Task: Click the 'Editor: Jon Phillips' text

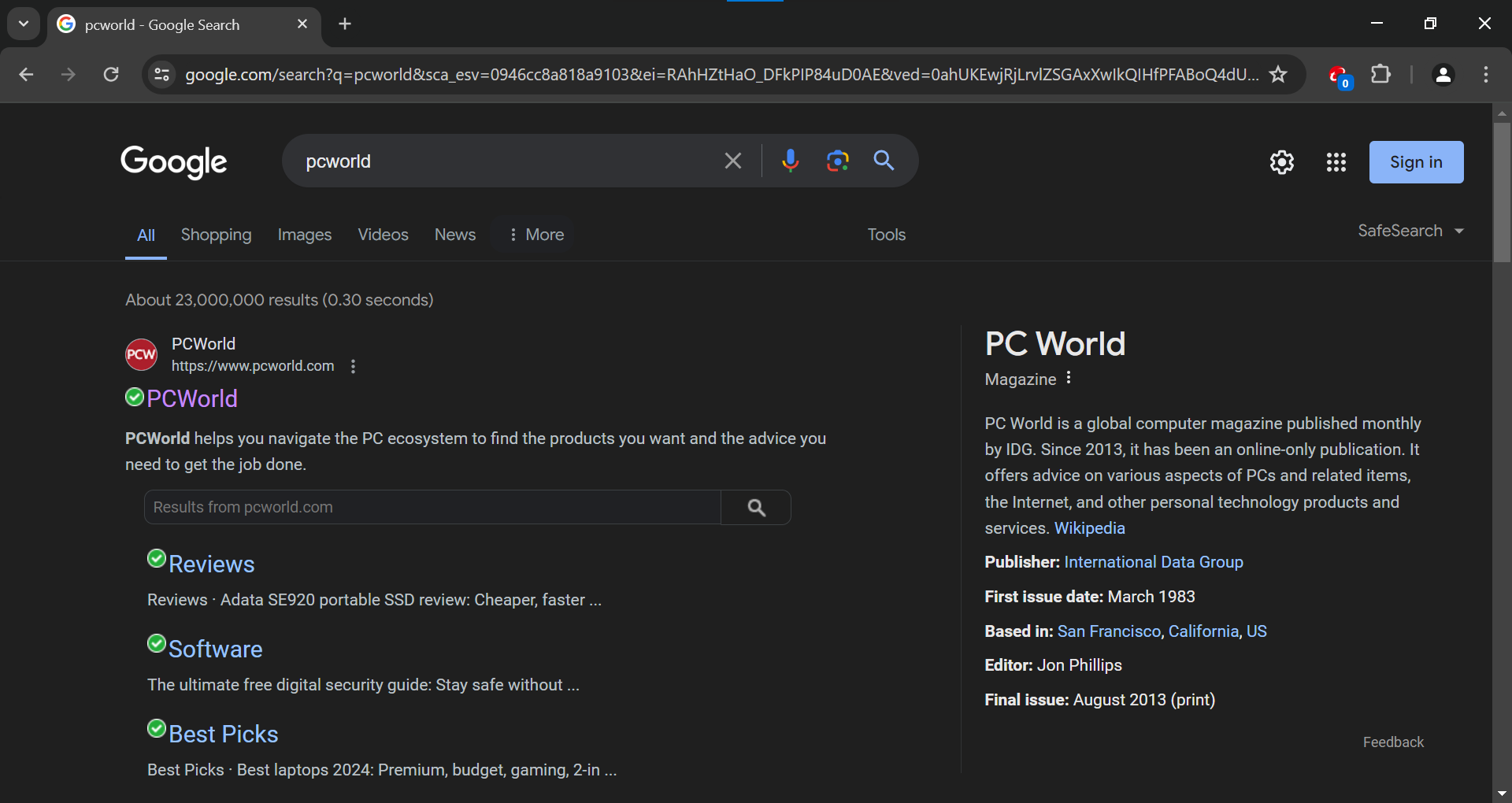Action: [x=1053, y=665]
